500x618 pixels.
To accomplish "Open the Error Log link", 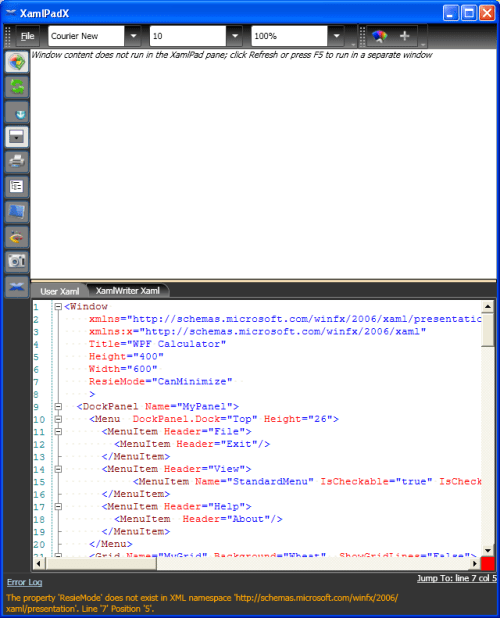I will (24, 582).
